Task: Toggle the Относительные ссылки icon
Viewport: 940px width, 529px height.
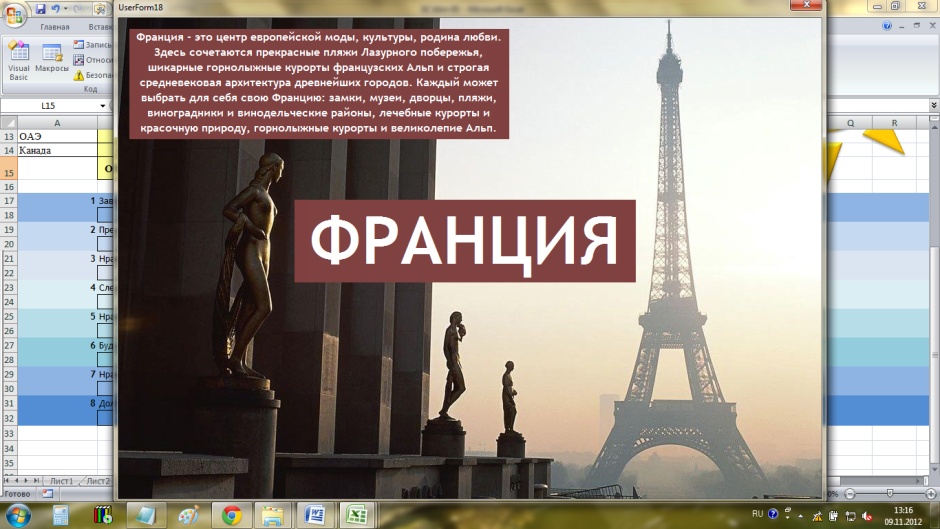Action: [x=79, y=60]
